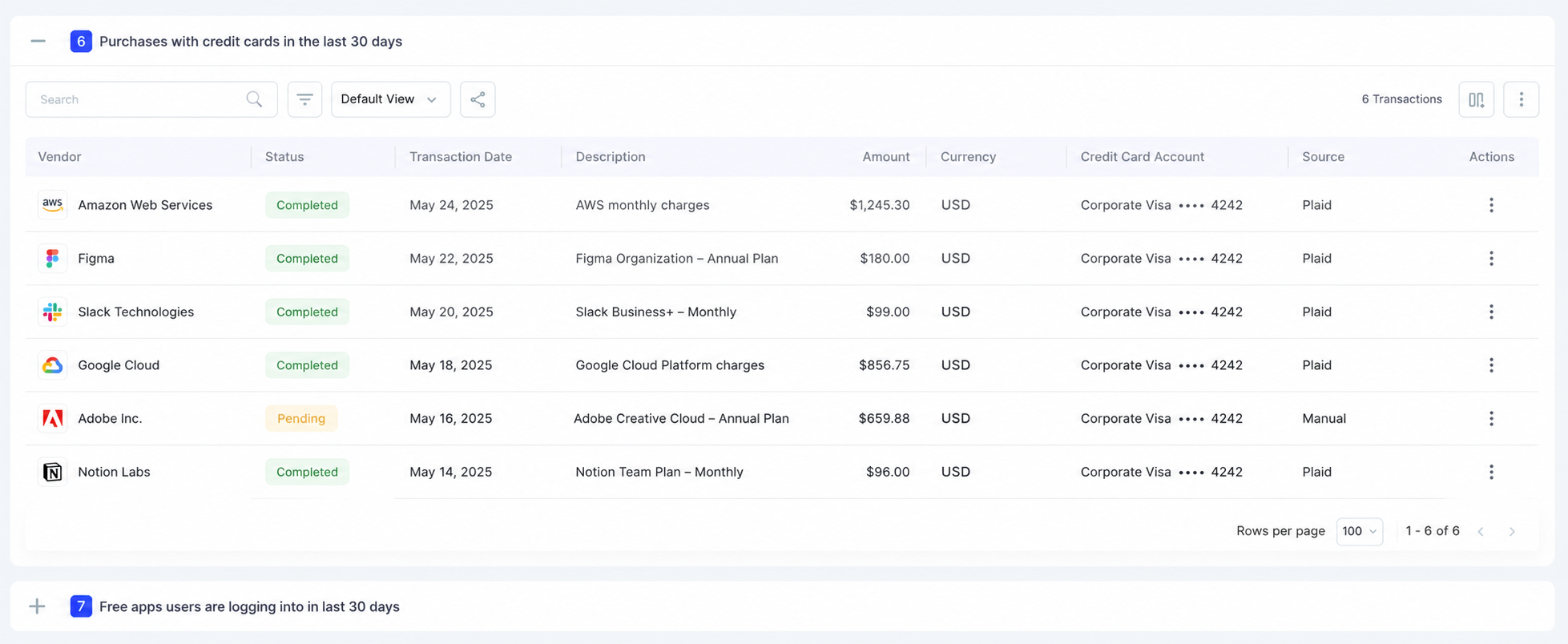This screenshot has width=1568, height=644.
Task: Click the search magnifier icon
Action: point(254,99)
